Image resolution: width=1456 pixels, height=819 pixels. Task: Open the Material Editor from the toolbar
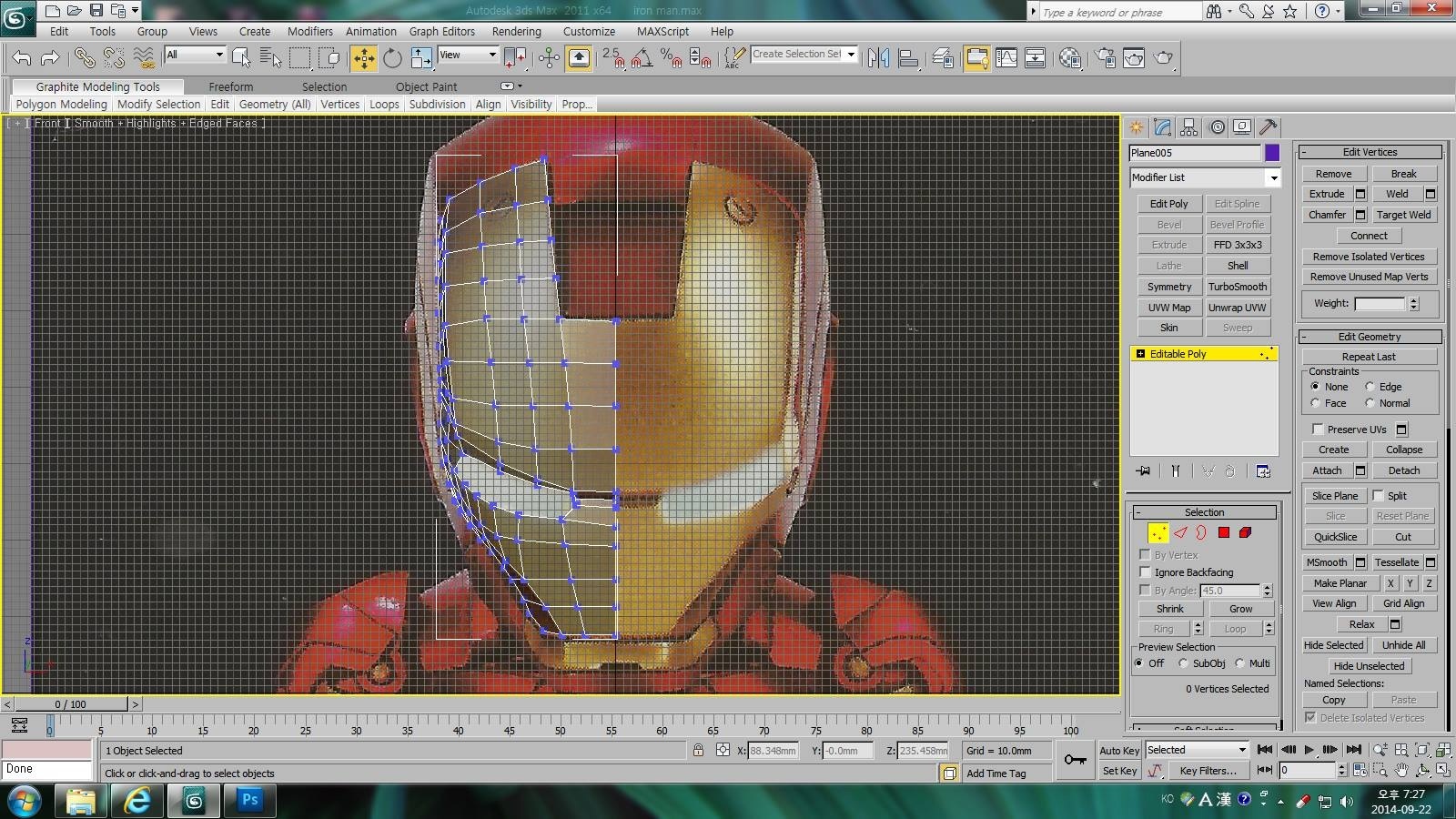(1070, 58)
